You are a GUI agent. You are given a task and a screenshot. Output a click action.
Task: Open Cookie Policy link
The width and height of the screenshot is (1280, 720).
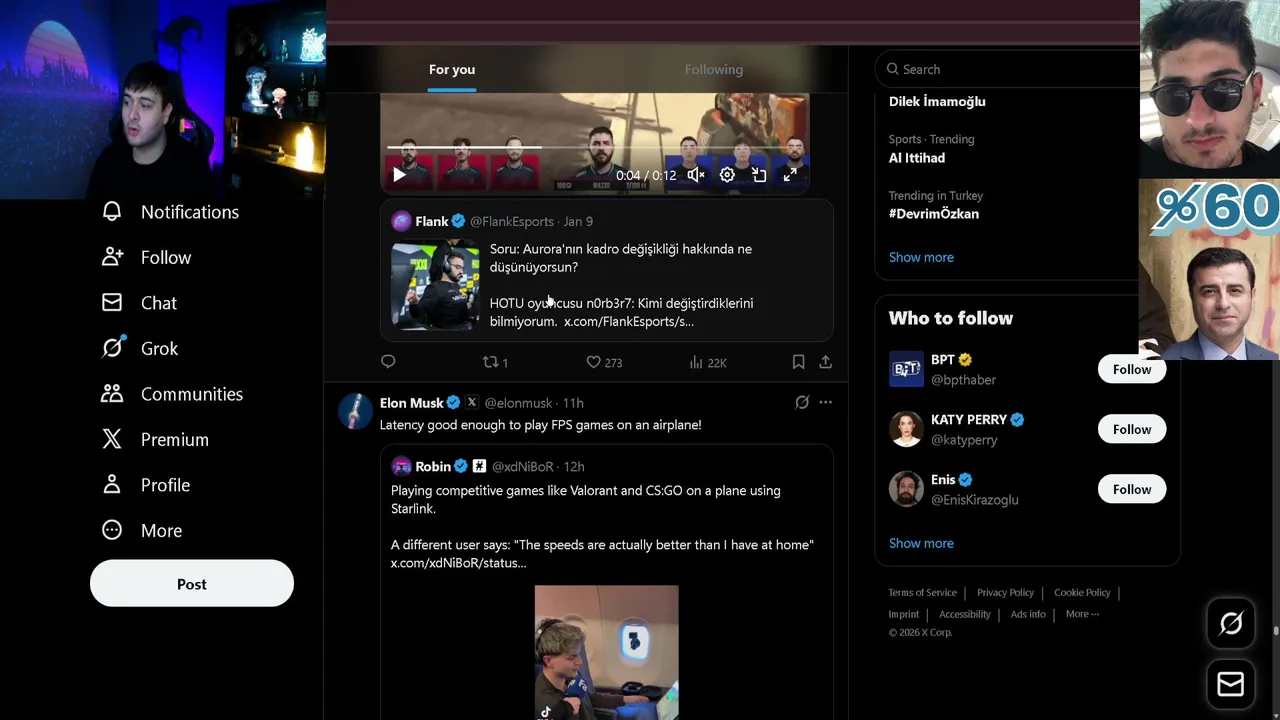click(1082, 592)
